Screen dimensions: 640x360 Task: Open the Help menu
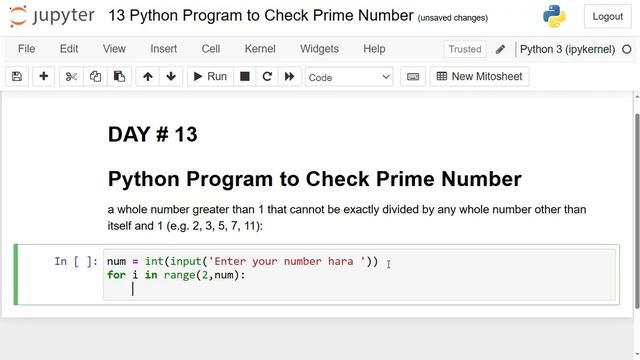click(374, 49)
